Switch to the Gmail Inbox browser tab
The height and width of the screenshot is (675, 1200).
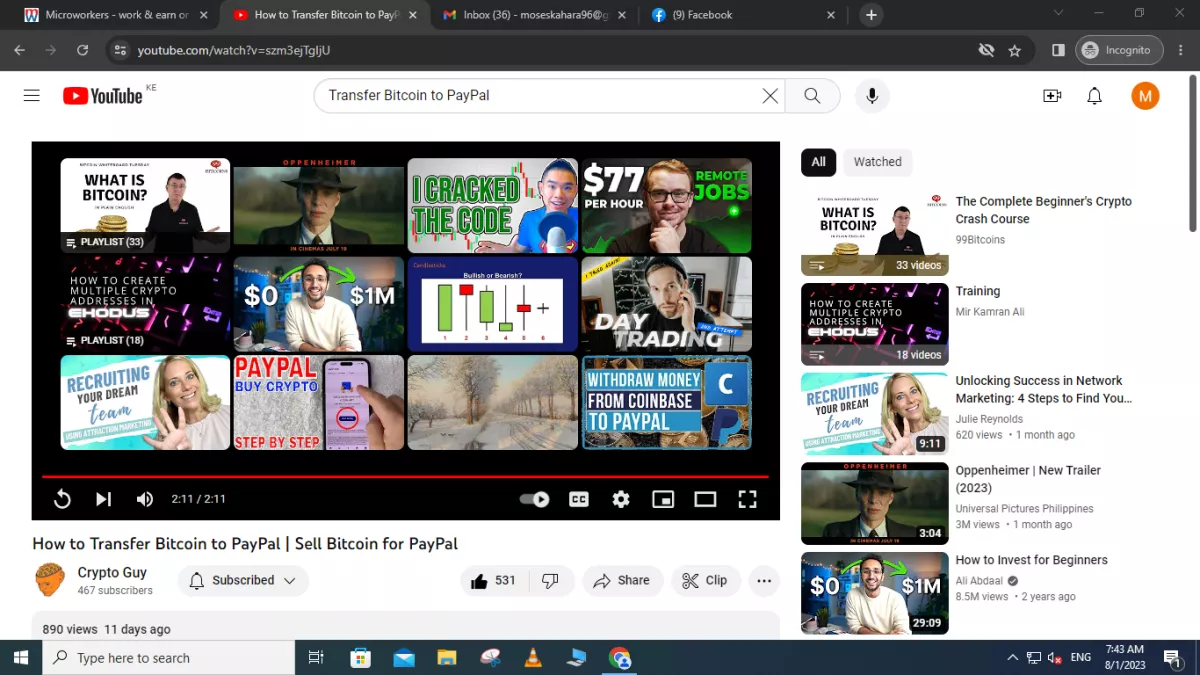tap(535, 15)
